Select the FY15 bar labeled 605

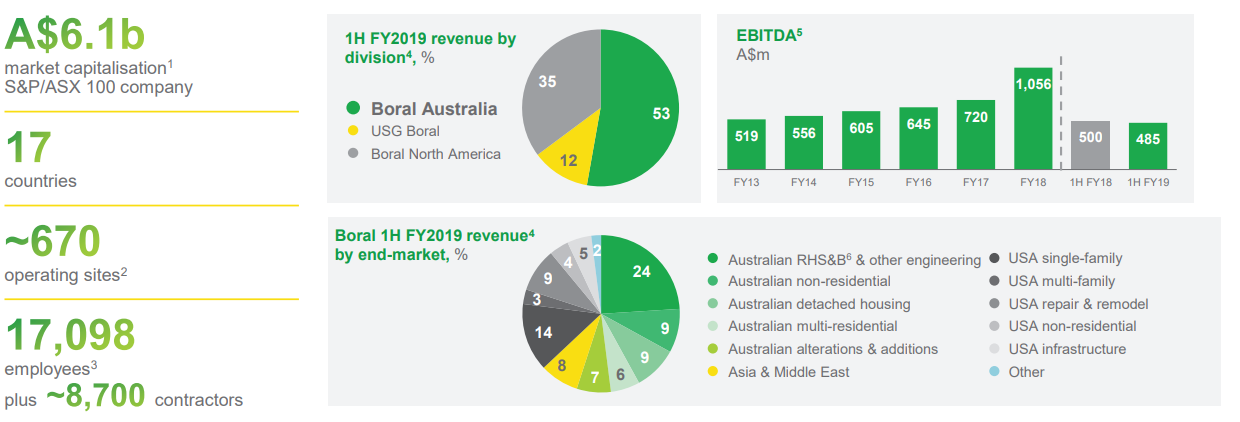861,140
